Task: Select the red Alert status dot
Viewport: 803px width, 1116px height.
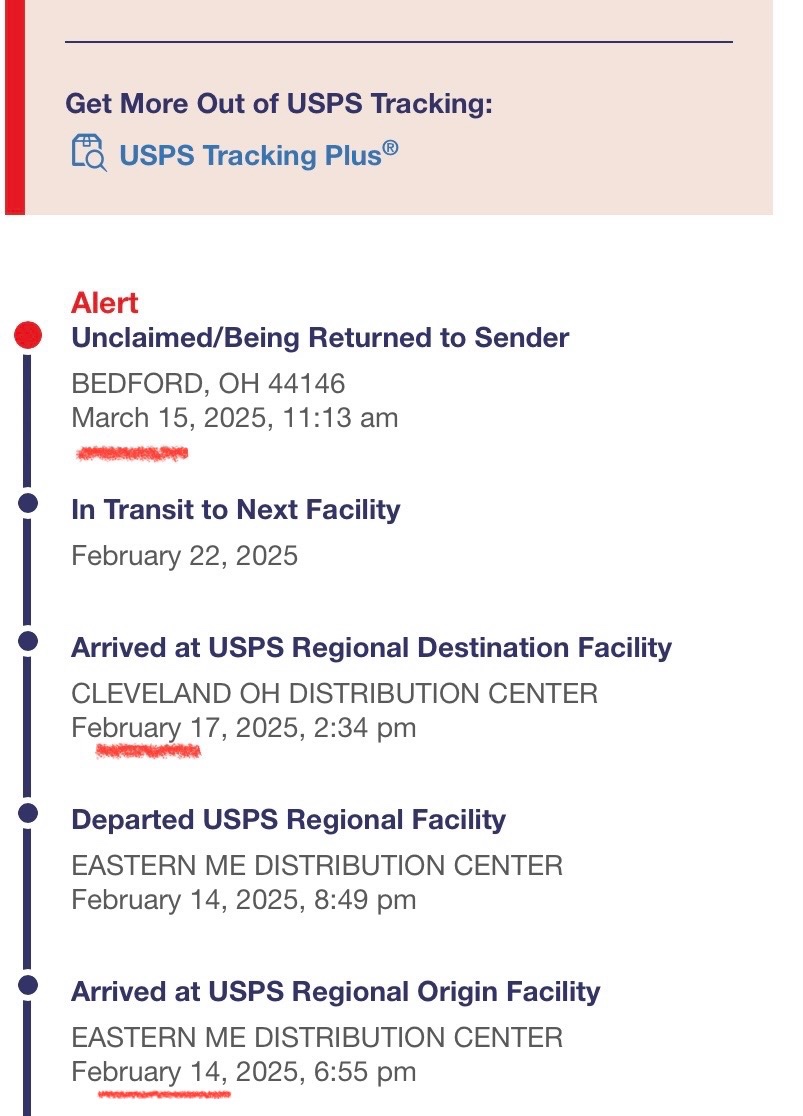Action: (x=28, y=335)
